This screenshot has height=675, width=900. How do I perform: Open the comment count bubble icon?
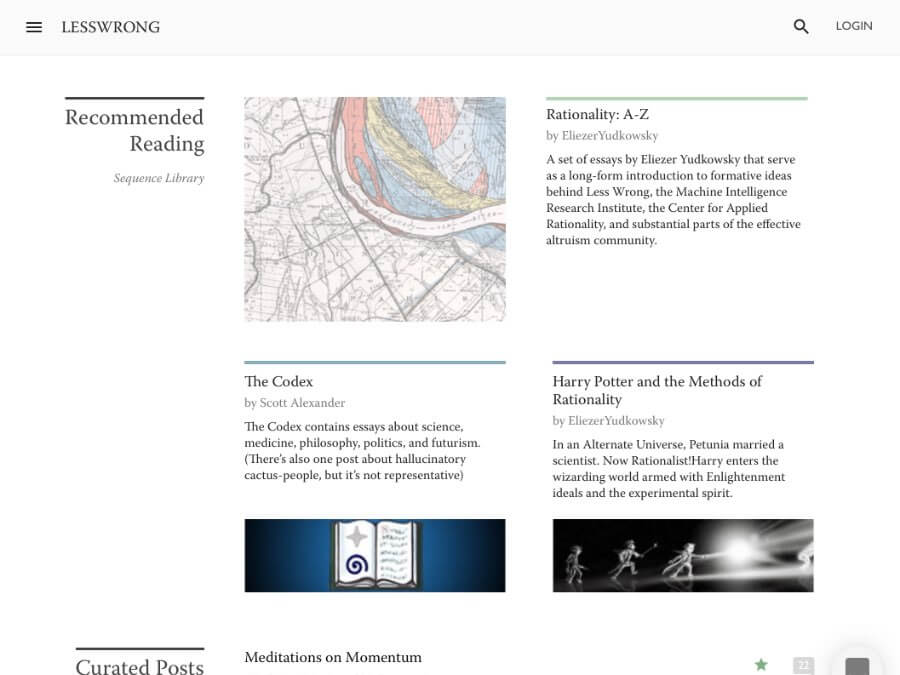[x=802, y=665]
